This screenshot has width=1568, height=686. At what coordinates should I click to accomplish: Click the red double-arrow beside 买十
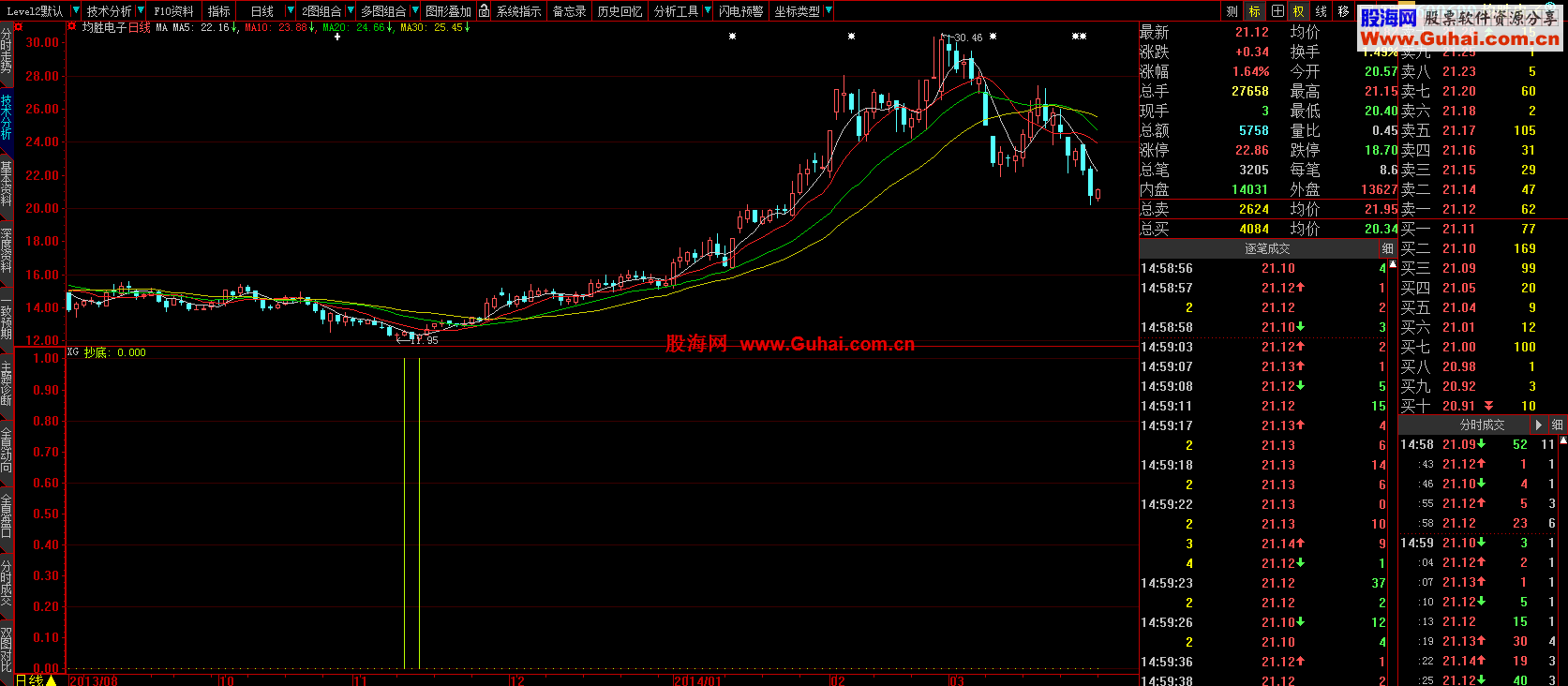[x=1488, y=406]
